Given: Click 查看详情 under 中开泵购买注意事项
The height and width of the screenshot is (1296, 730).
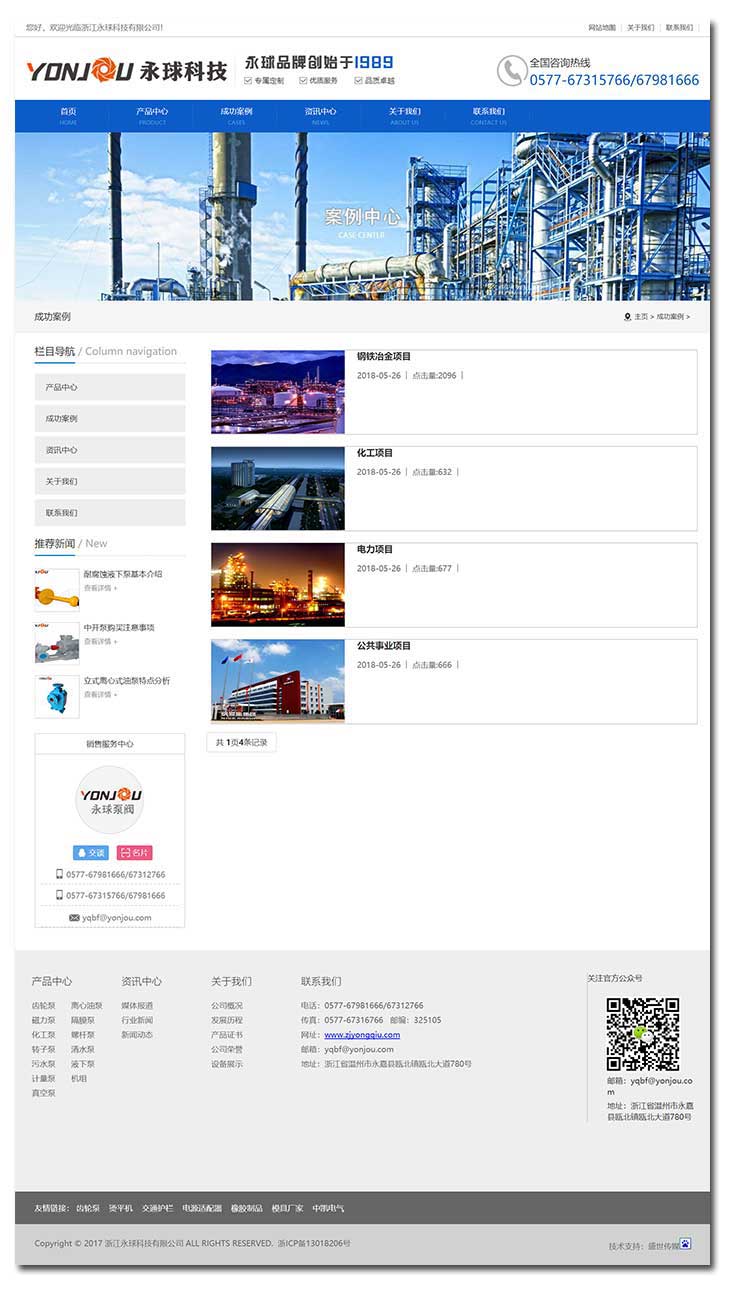Looking at the screenshot, I should click(x=100, y=641).
